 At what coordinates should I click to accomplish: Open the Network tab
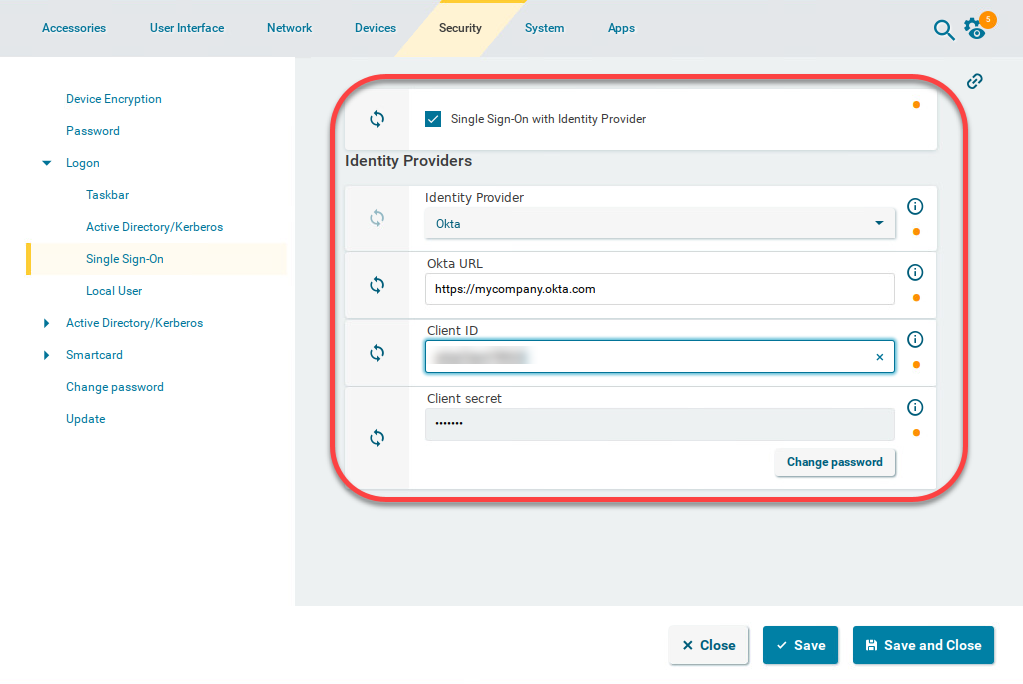click(x=289, y=28)
